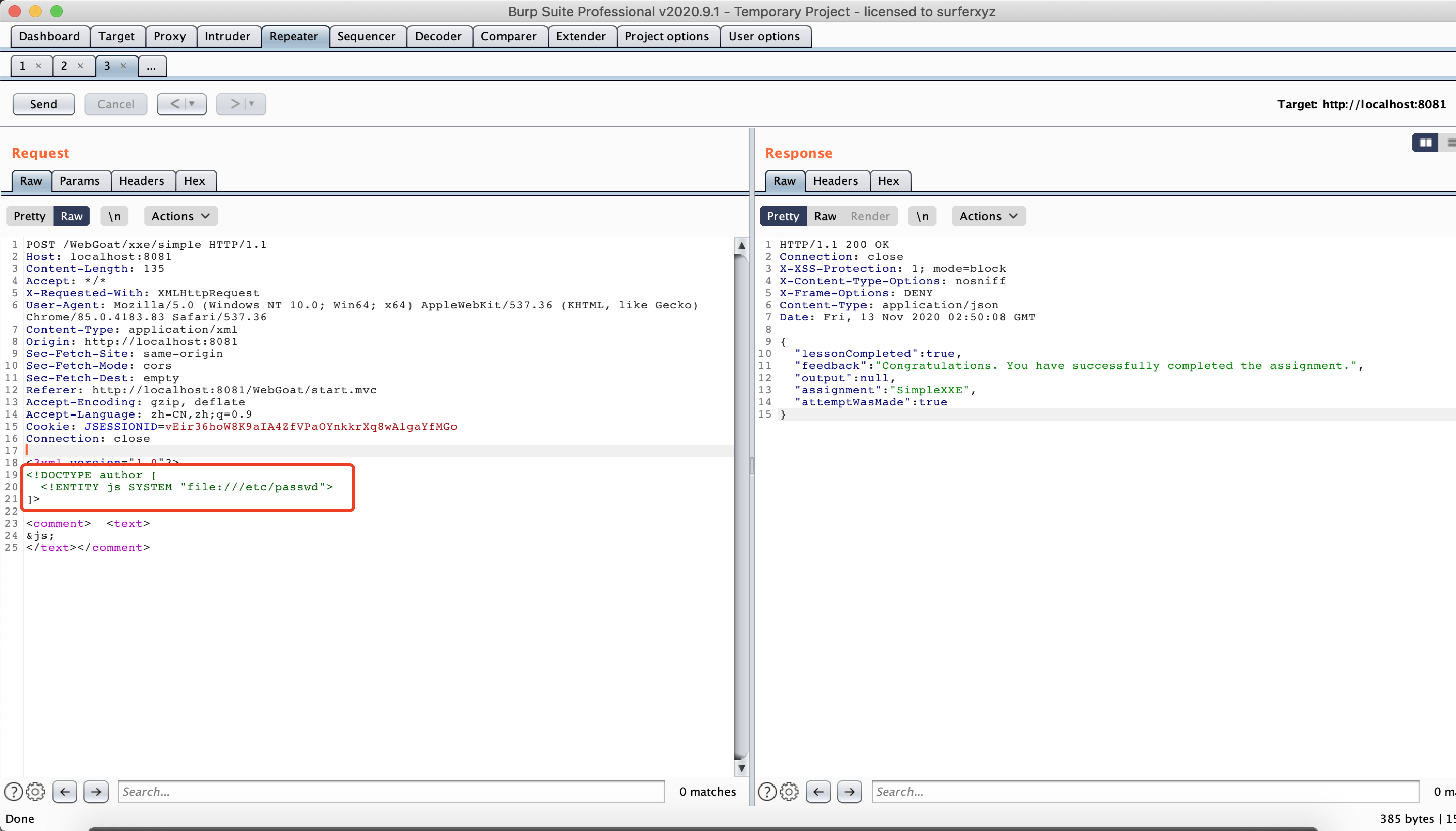The width and height of the screenshot is (1456, 831).
Task: Toggle response view to Raw mode
Action: 825,216
